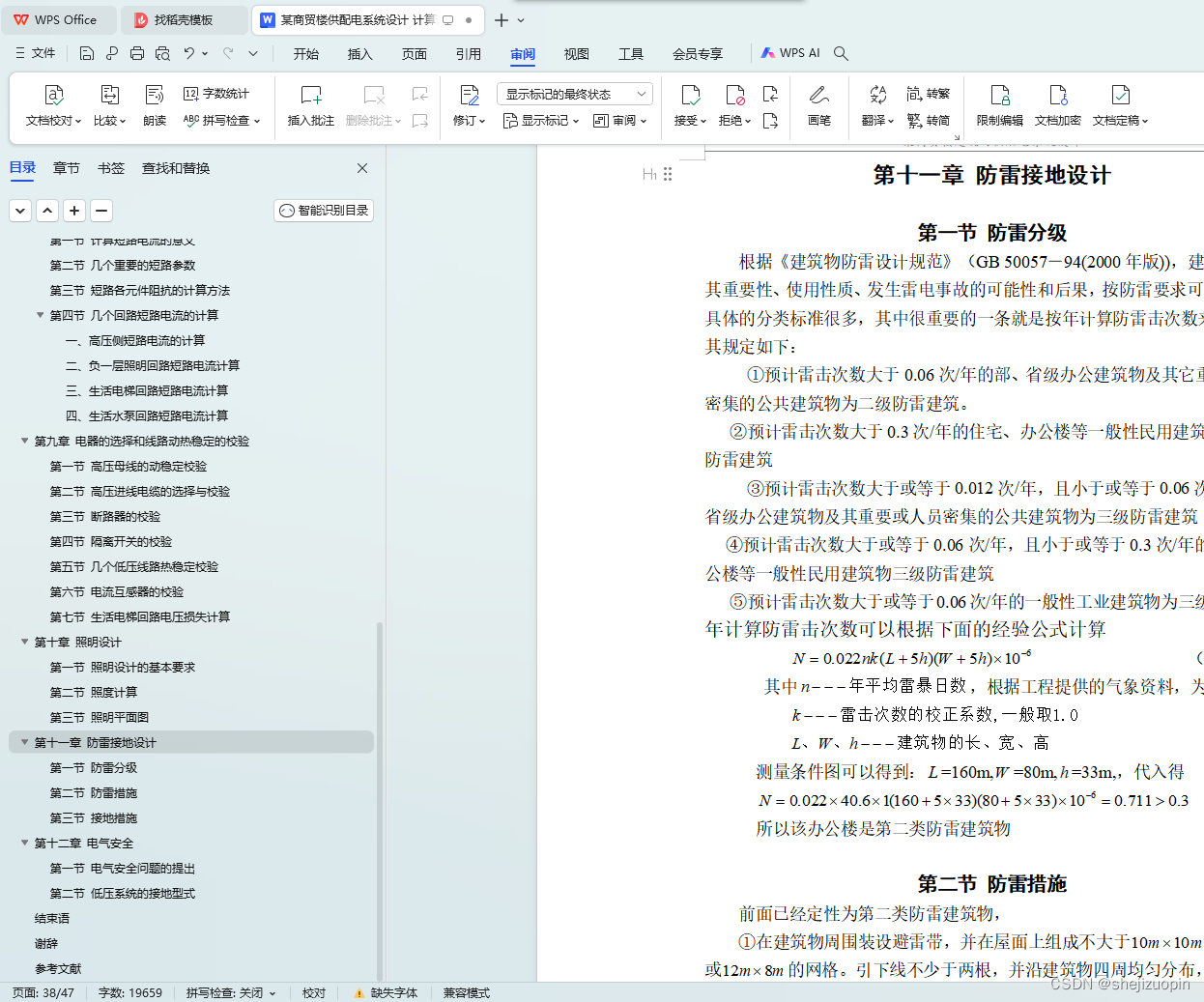
Task: Go to 参考文献 in outline
Action: click(x=58, y=968)
